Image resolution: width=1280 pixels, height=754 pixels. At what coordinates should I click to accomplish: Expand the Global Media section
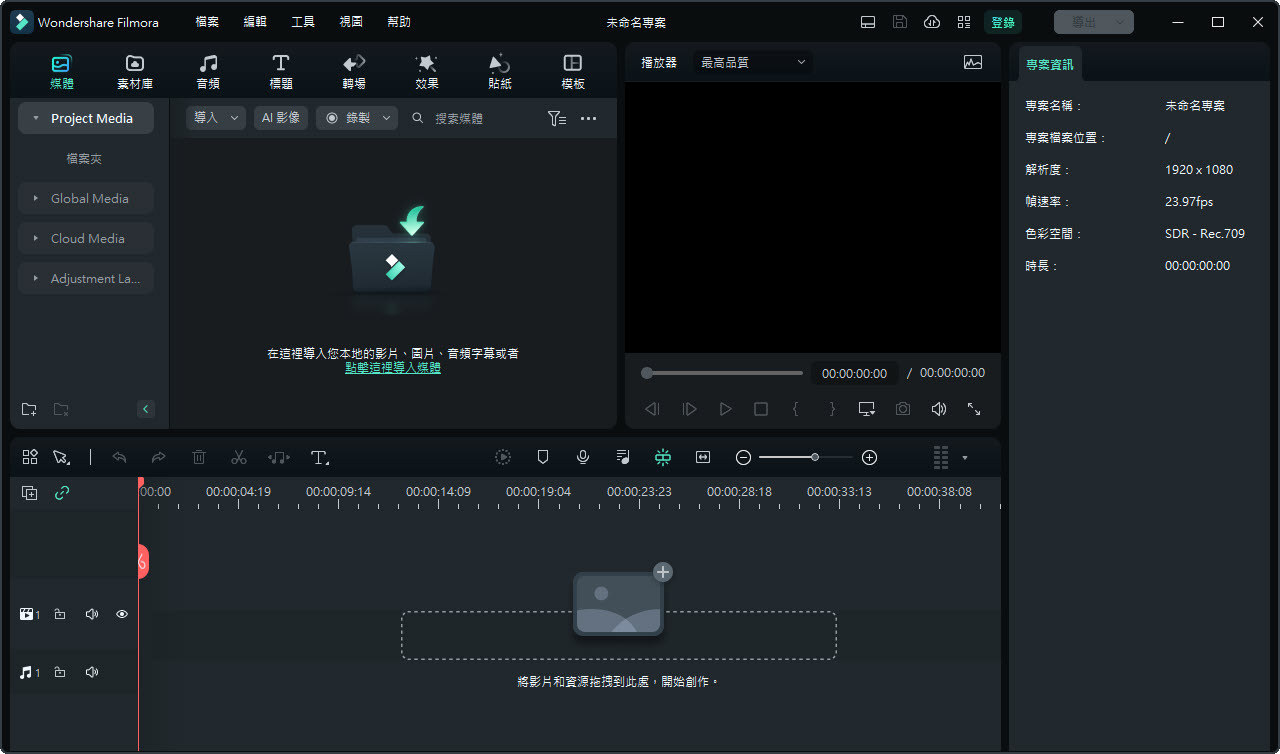pyautogui.click(x=85, y=198)
